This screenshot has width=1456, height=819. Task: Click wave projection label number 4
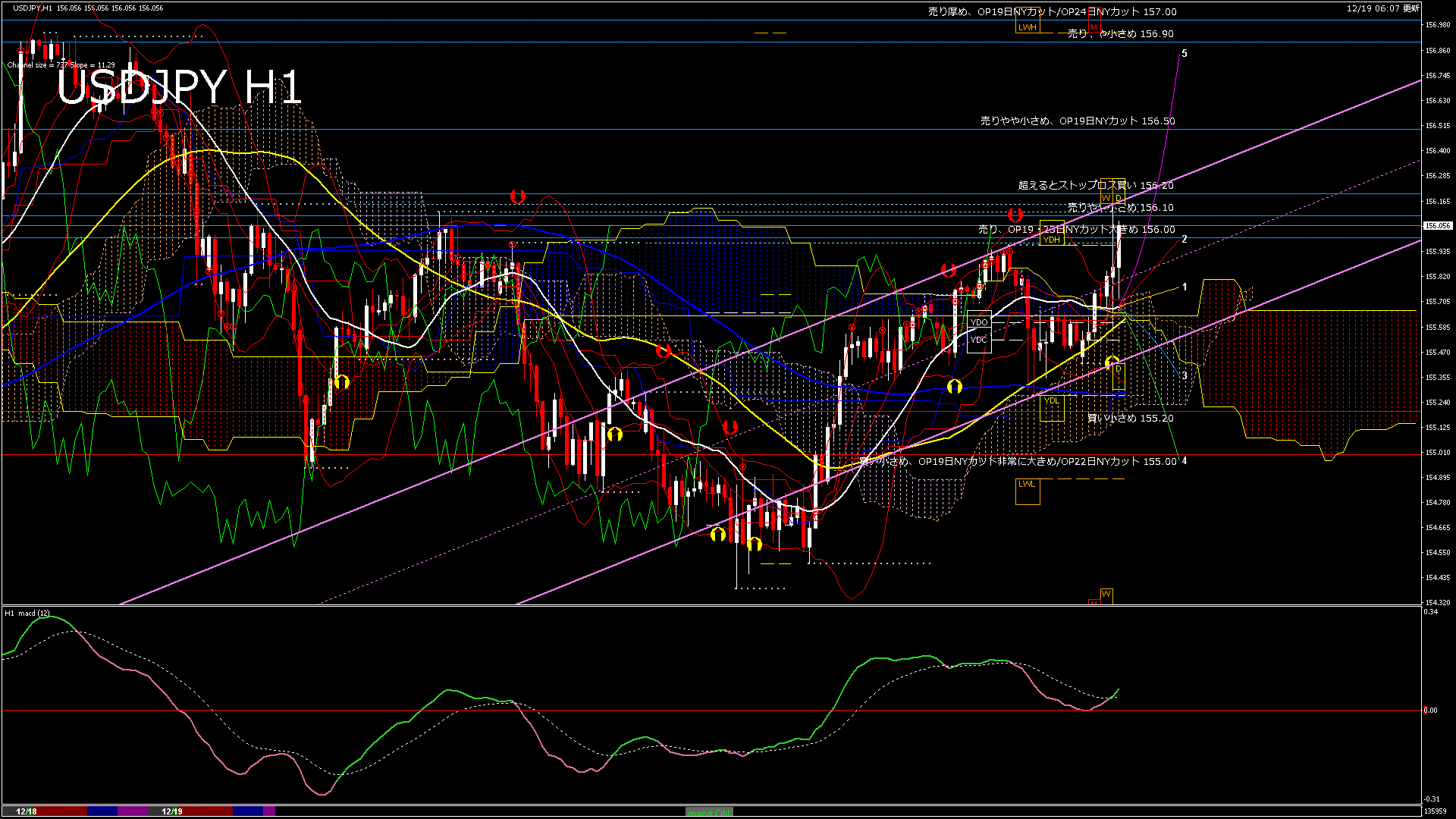pos(1185,461)
